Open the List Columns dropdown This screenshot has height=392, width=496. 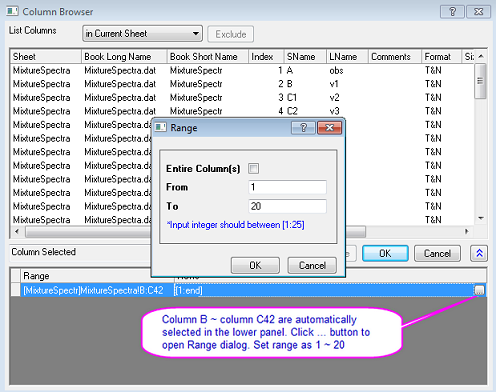(x=142, y=34)
